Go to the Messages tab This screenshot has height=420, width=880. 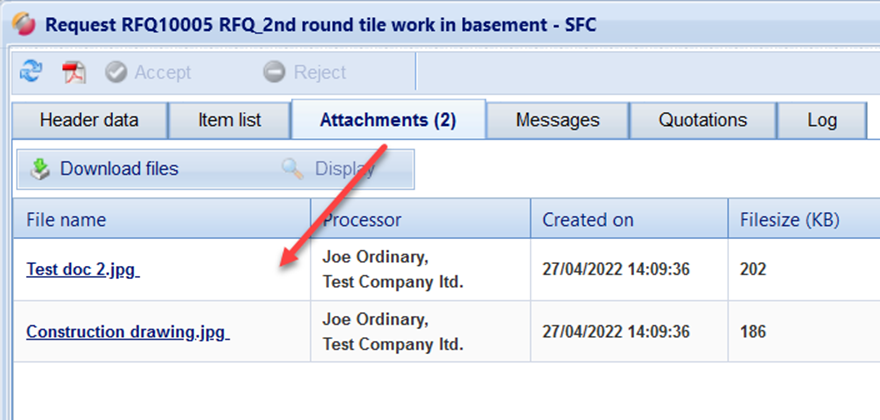[x=557, y=120]
